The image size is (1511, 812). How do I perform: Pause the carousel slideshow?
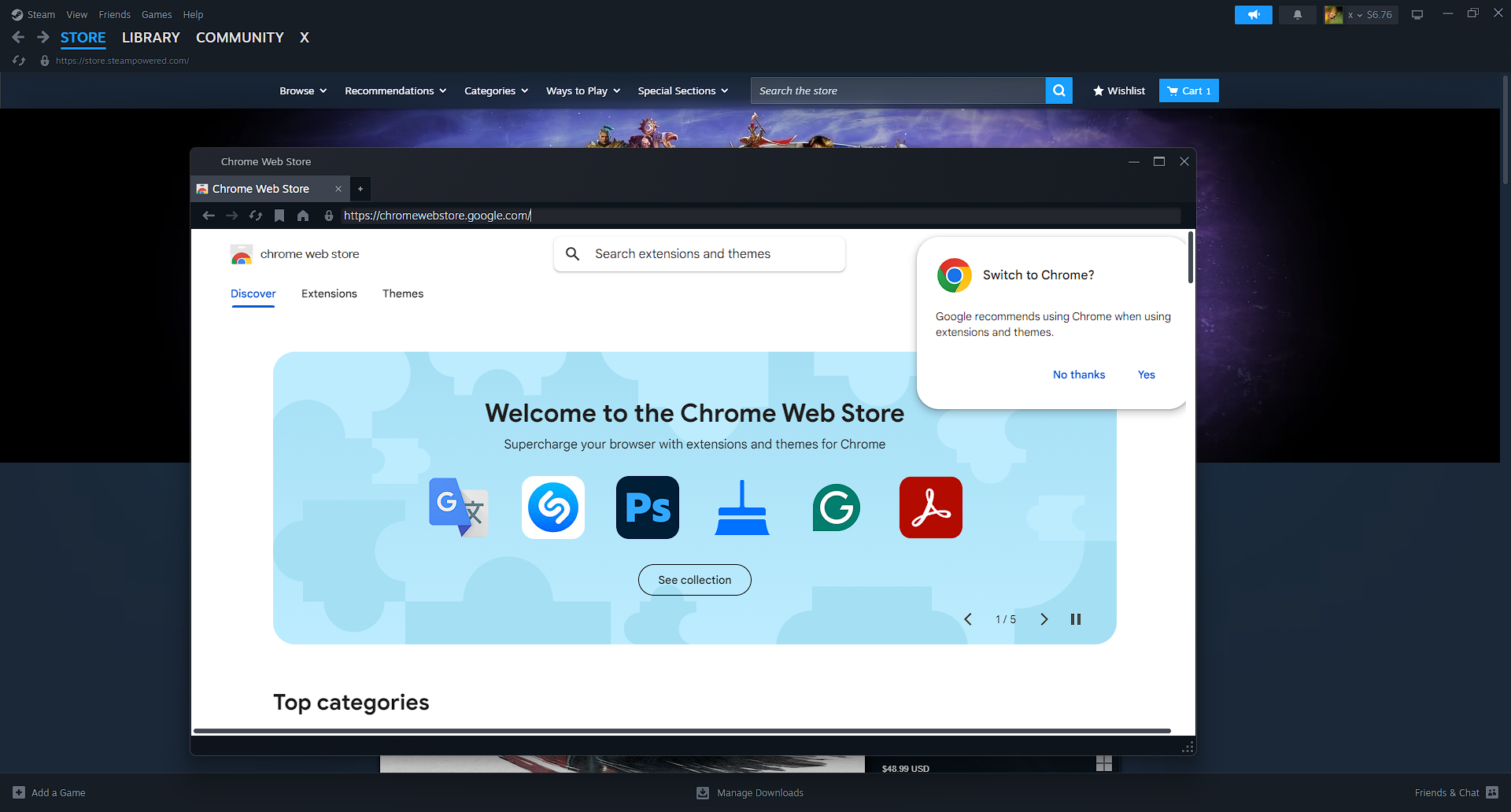click(x=1076, y=619)
